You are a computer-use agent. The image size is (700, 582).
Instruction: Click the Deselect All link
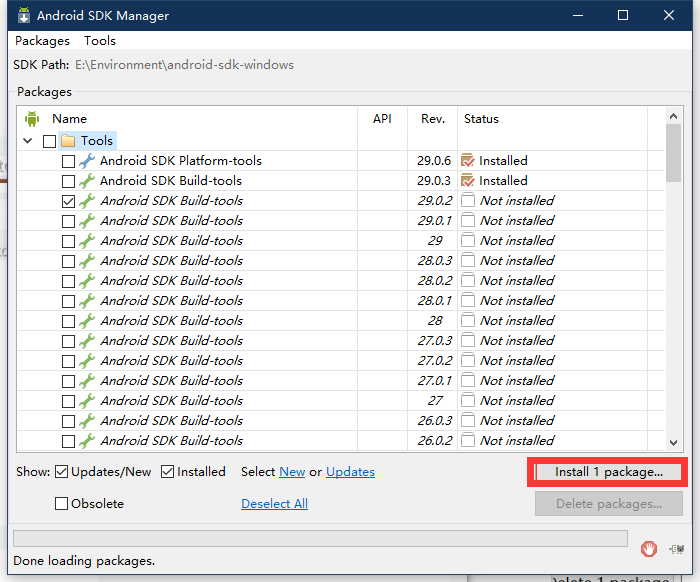275,503
